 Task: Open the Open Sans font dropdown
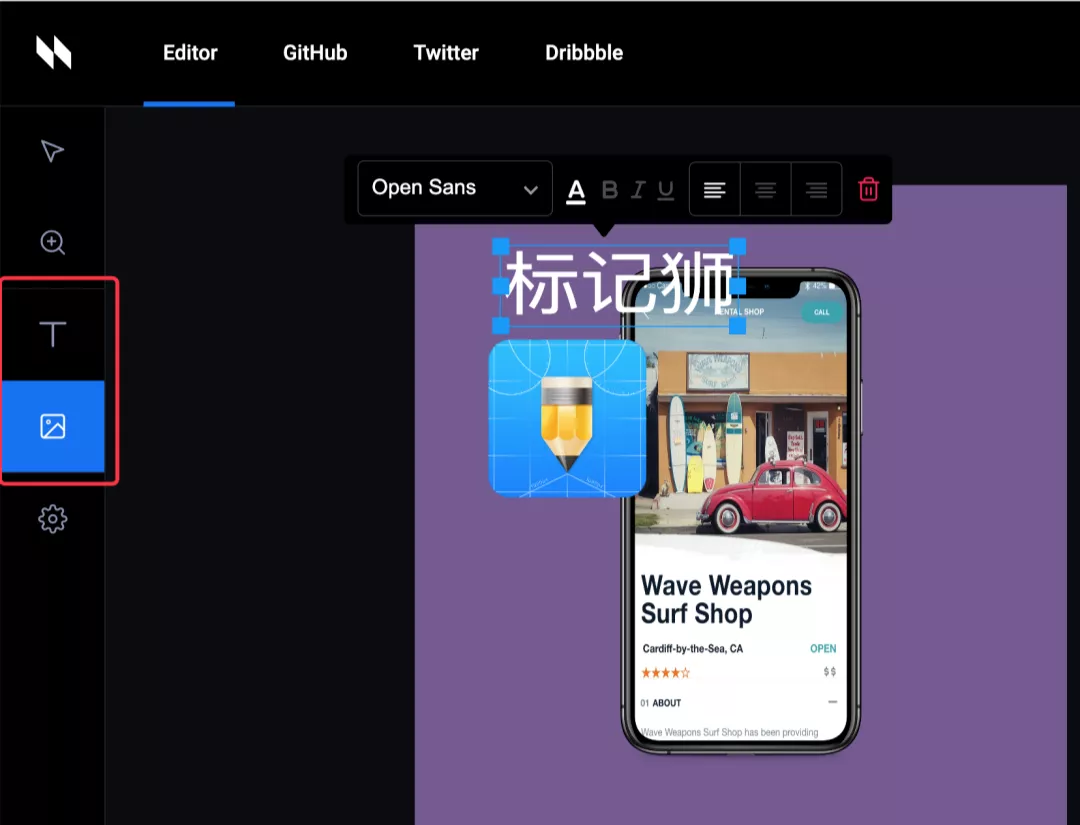tap(455, 188)
